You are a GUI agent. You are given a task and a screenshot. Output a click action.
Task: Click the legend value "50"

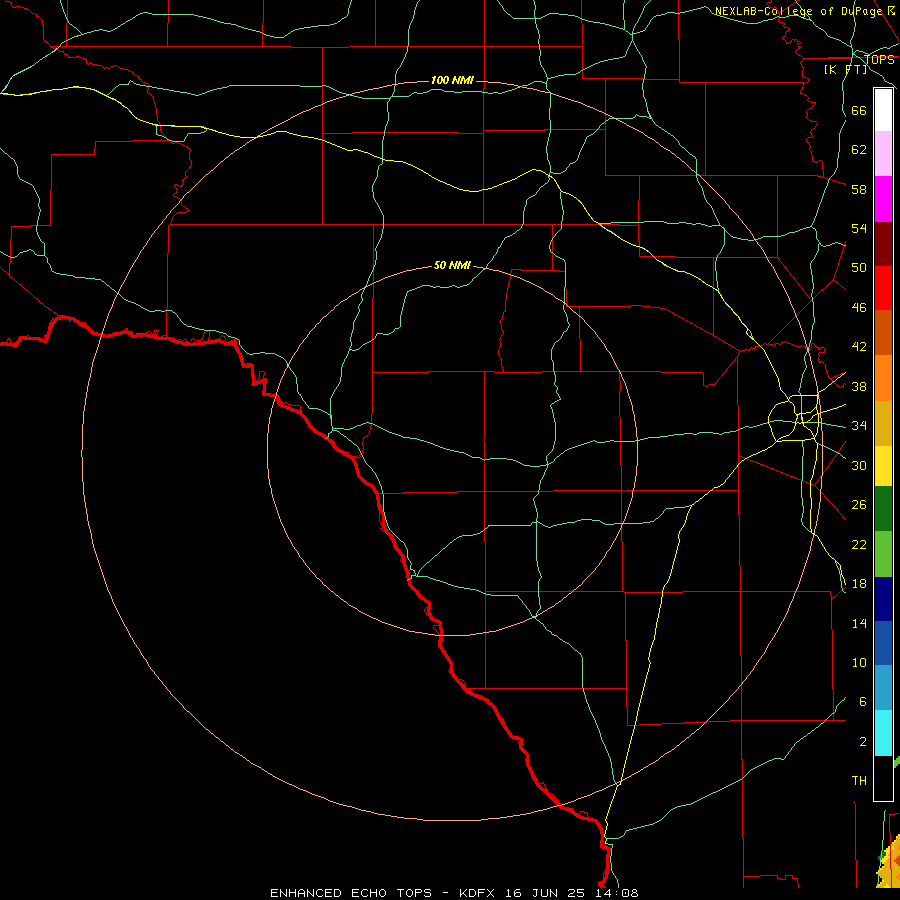[x=859, y=268]
